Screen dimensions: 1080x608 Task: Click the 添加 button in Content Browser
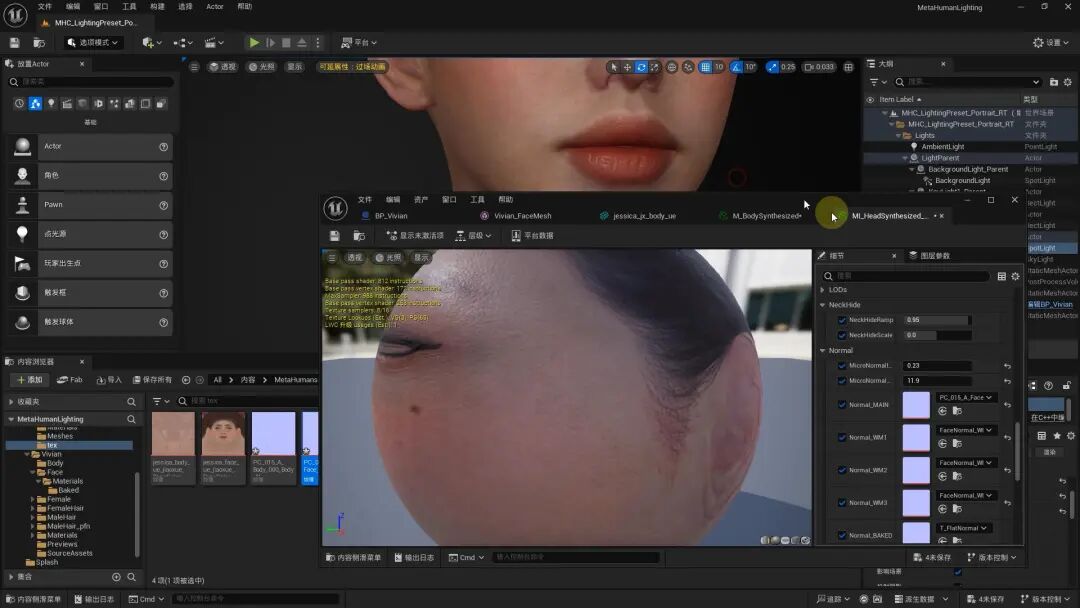[28, 380]
